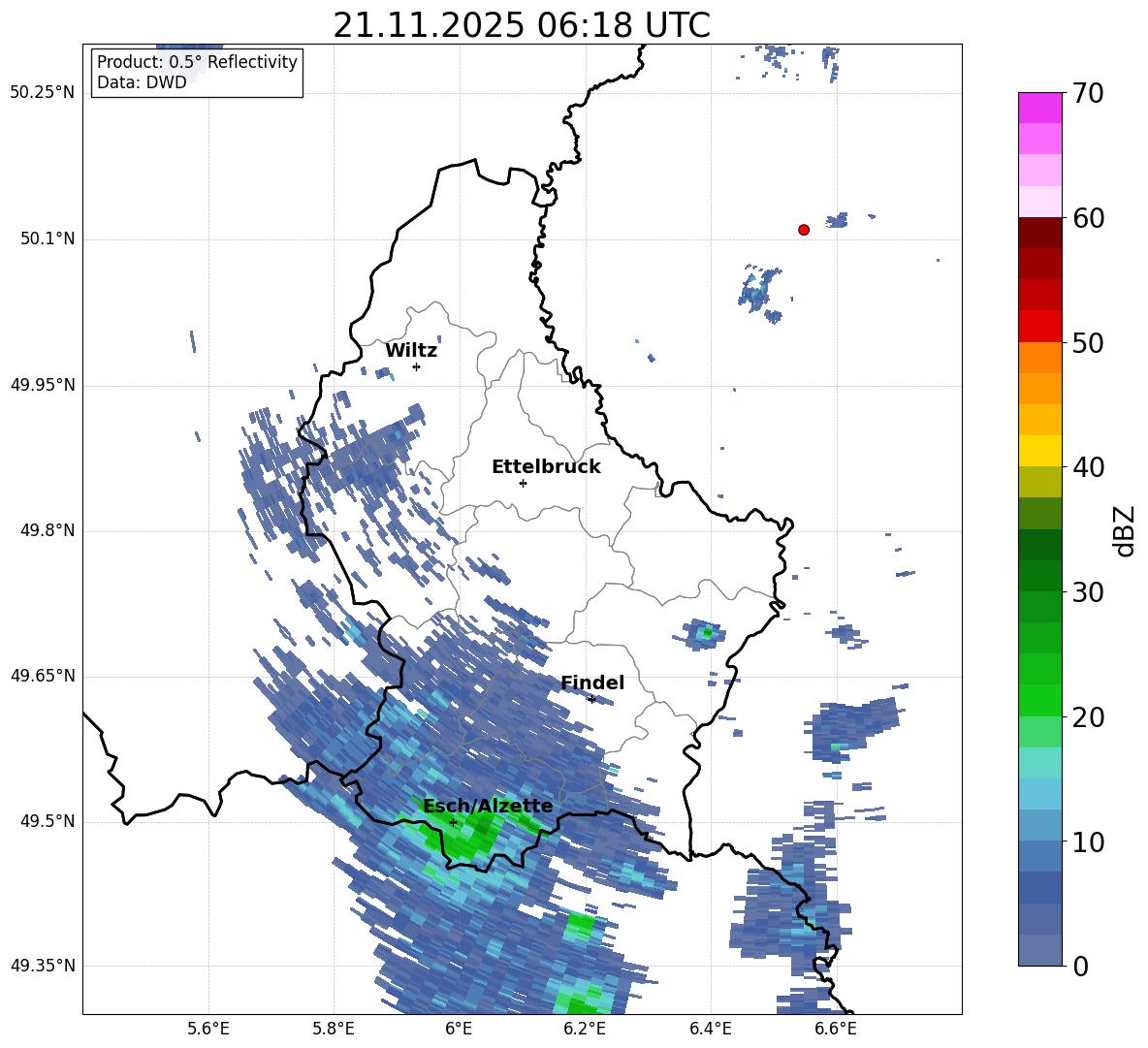Click the 5.6°E longitude tick label
The image size is (1148, 1048).
[208, 1029]
